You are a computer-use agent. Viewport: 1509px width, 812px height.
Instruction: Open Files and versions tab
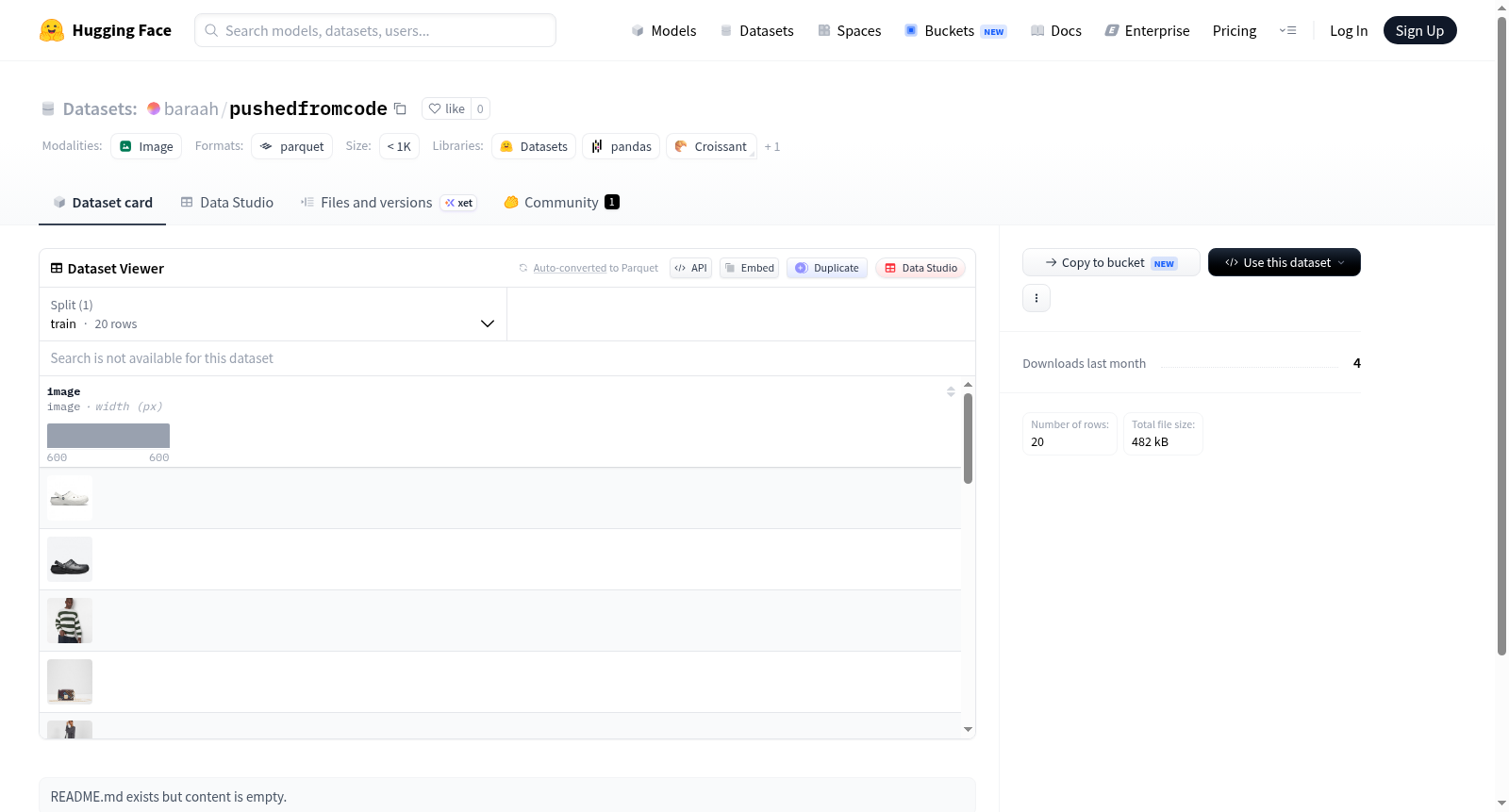(388, 203)
